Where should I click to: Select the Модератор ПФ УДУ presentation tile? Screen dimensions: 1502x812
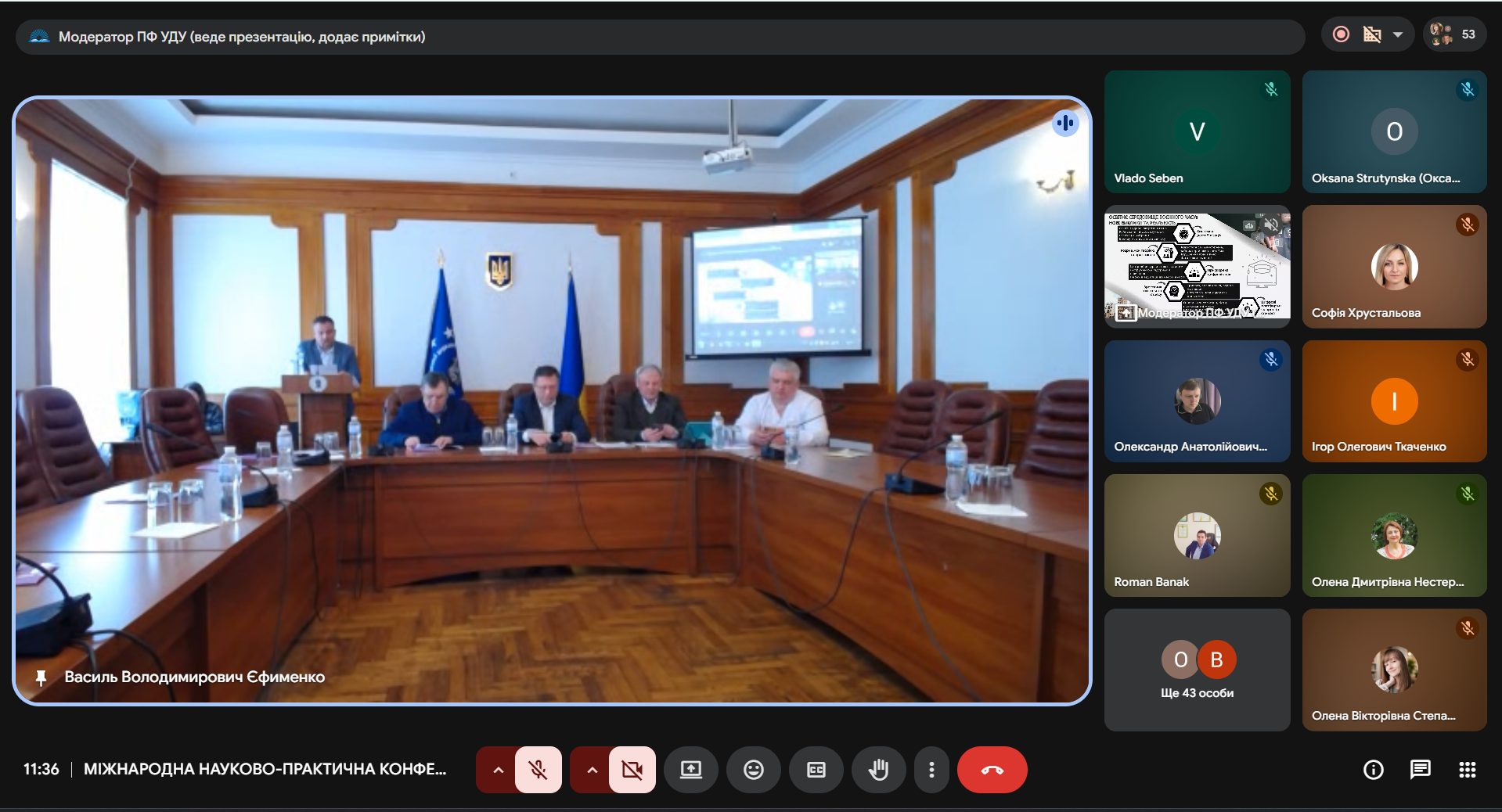(1196, 266)
